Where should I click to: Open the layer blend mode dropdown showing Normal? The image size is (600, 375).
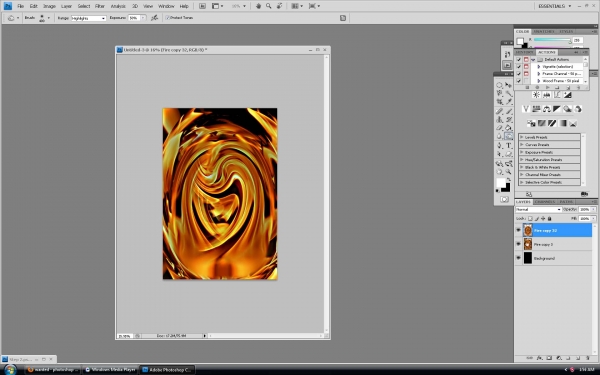pyautogui.click(x=538, y=209)
